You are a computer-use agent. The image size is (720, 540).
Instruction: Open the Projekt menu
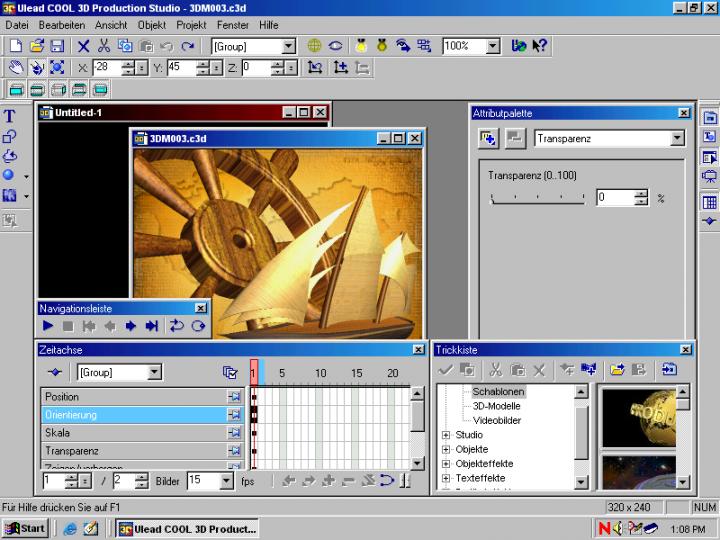[191, 24]
